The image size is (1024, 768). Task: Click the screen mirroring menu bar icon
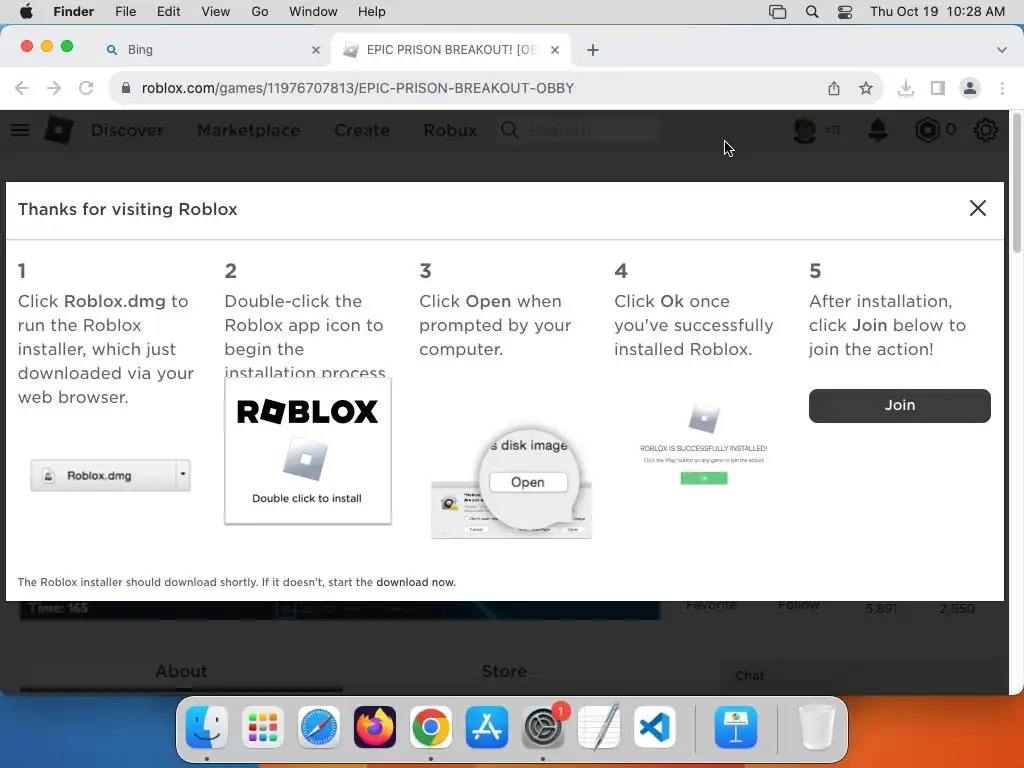tap(777, 12)
